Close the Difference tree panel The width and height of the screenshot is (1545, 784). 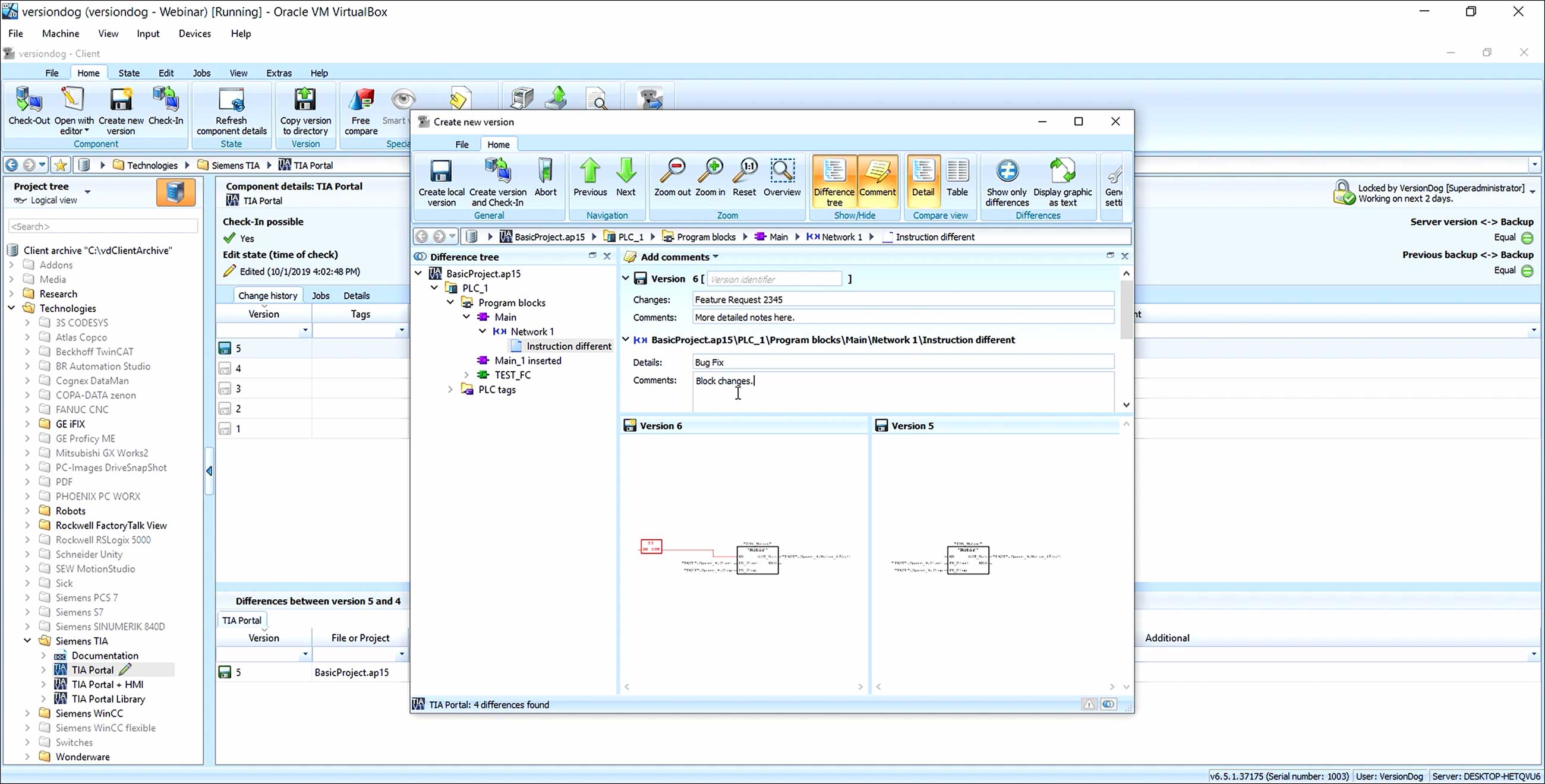(x=607, y=256)
